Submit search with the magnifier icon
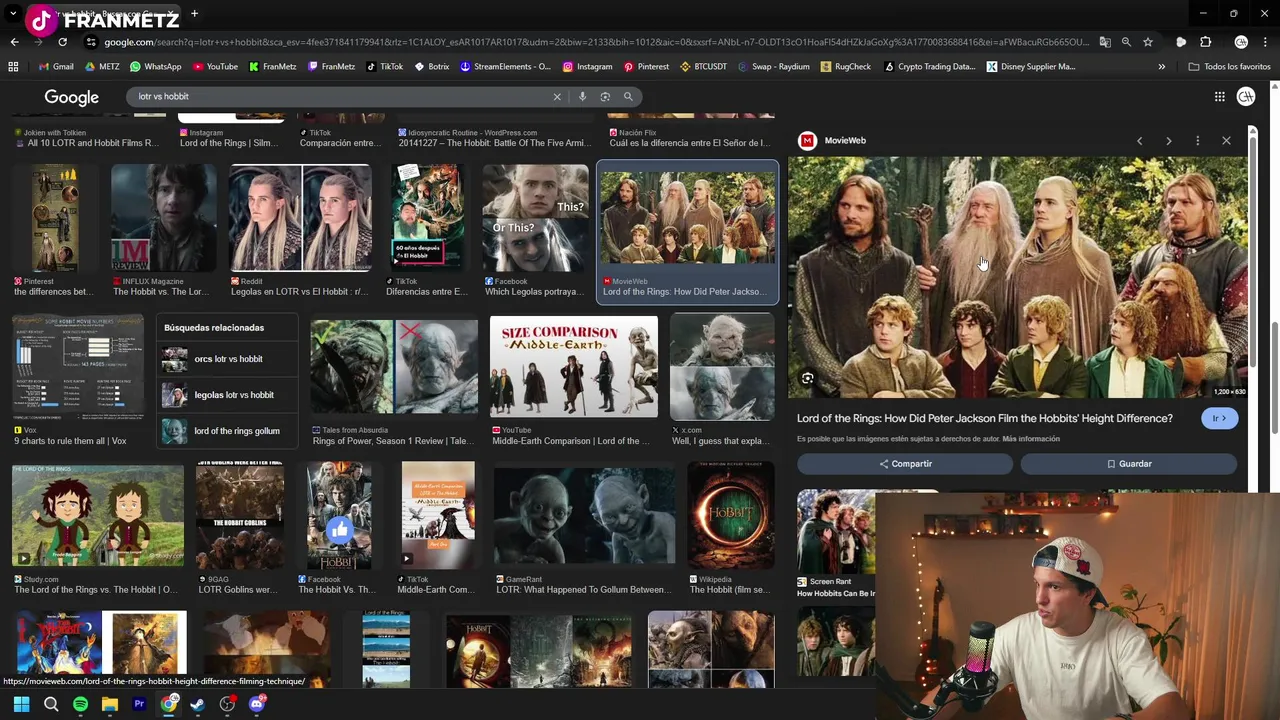Image resolution: width=1280 pixels, height=720 pixels. tap(628, 97)
